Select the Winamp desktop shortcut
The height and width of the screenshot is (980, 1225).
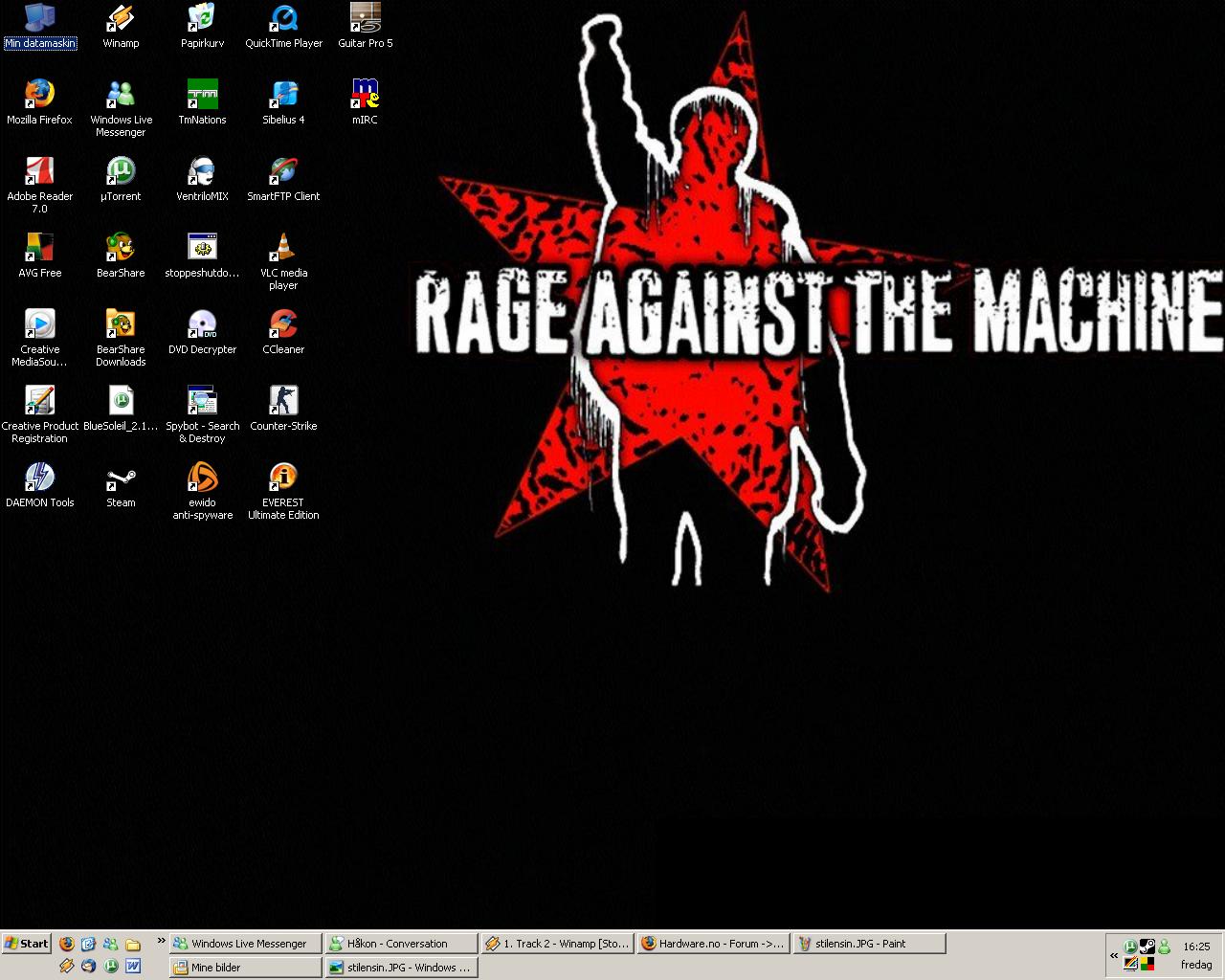(121, 26)
